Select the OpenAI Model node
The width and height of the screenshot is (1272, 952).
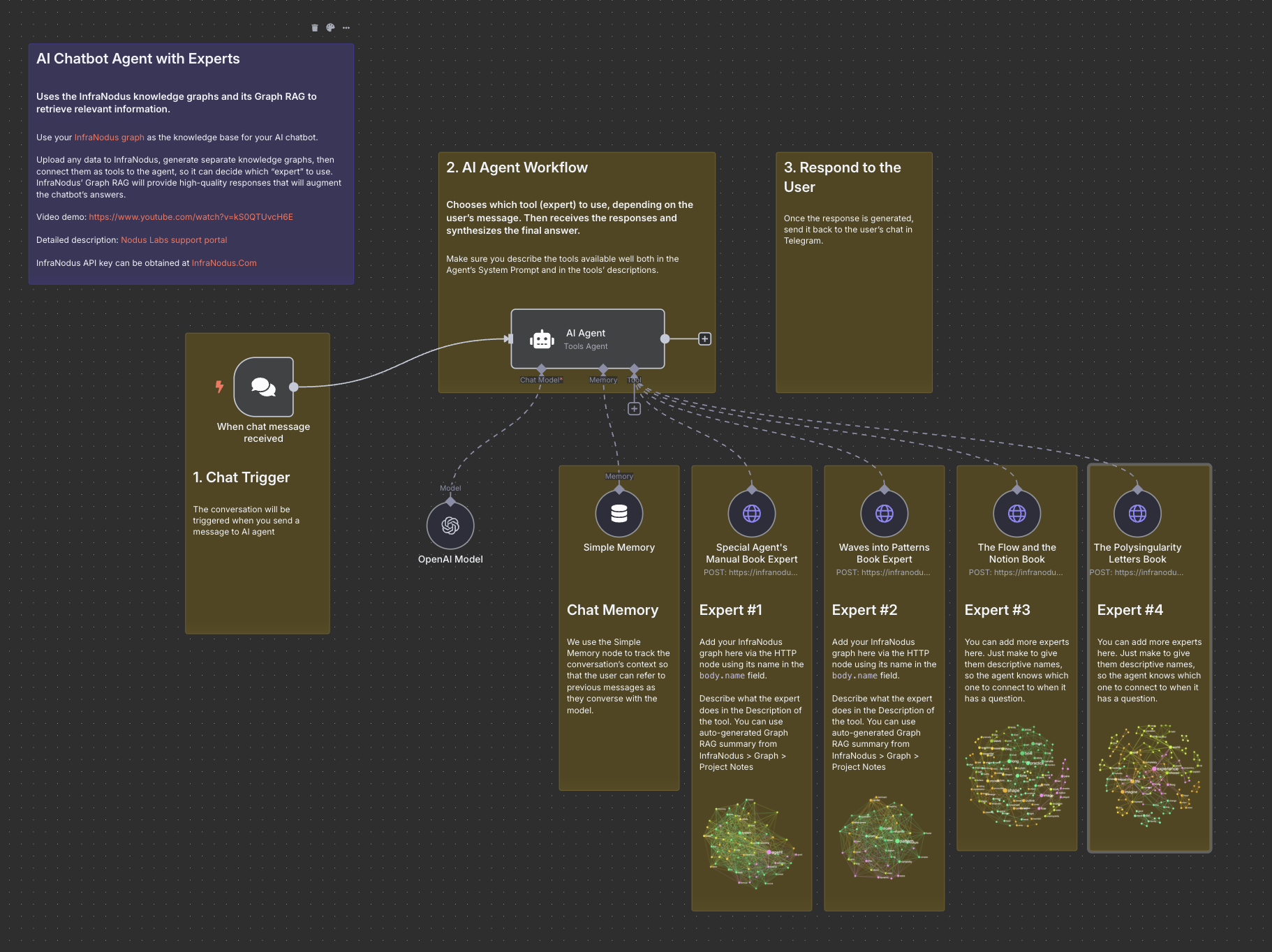[x=450, y=526]
